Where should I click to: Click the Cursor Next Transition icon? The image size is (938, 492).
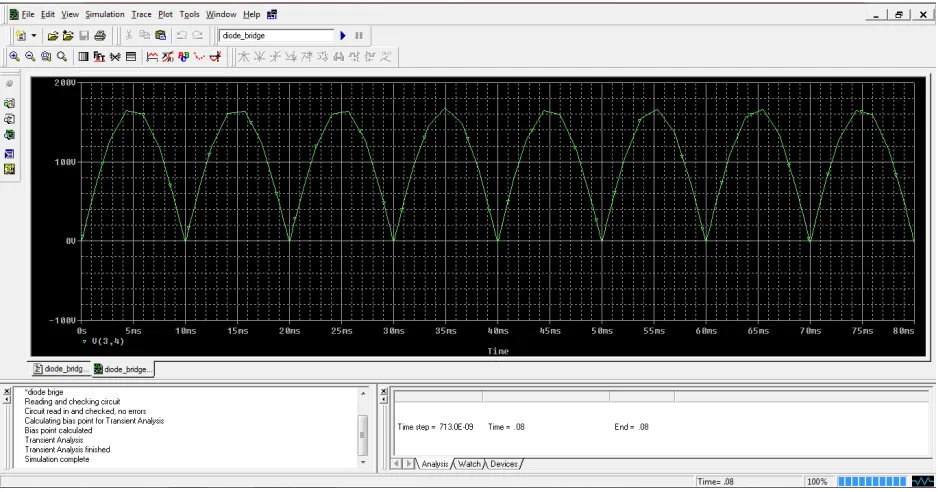pyautogui.click(x=354, y=56)
